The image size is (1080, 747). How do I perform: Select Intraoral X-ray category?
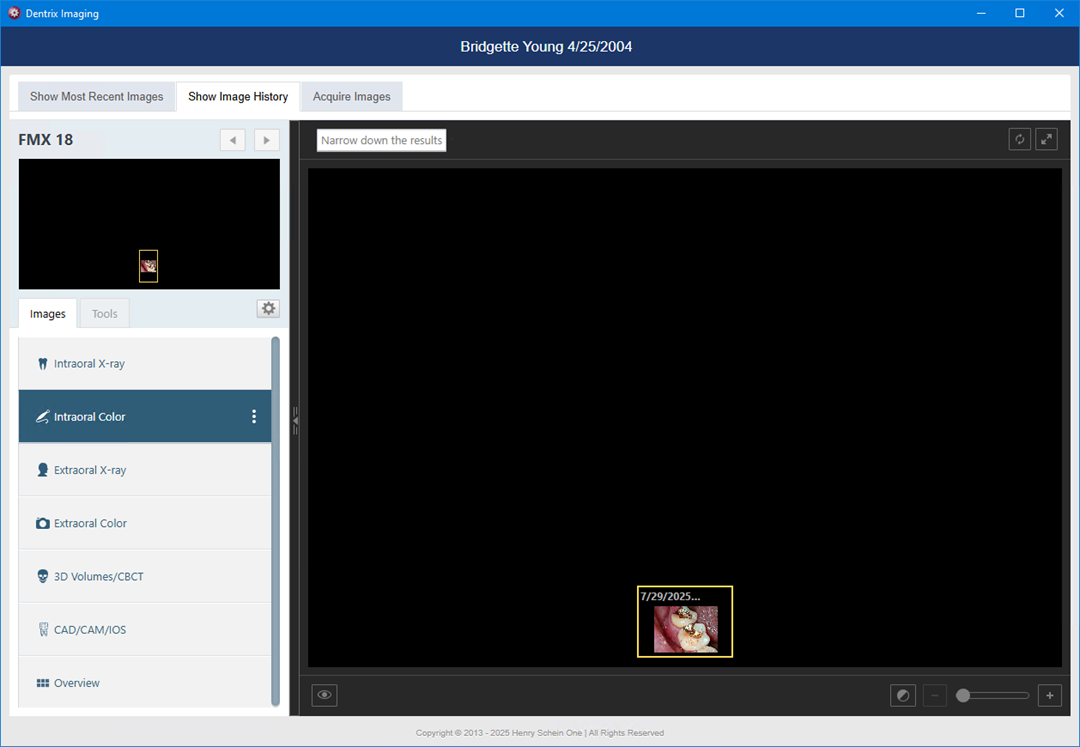click(145, 364)
